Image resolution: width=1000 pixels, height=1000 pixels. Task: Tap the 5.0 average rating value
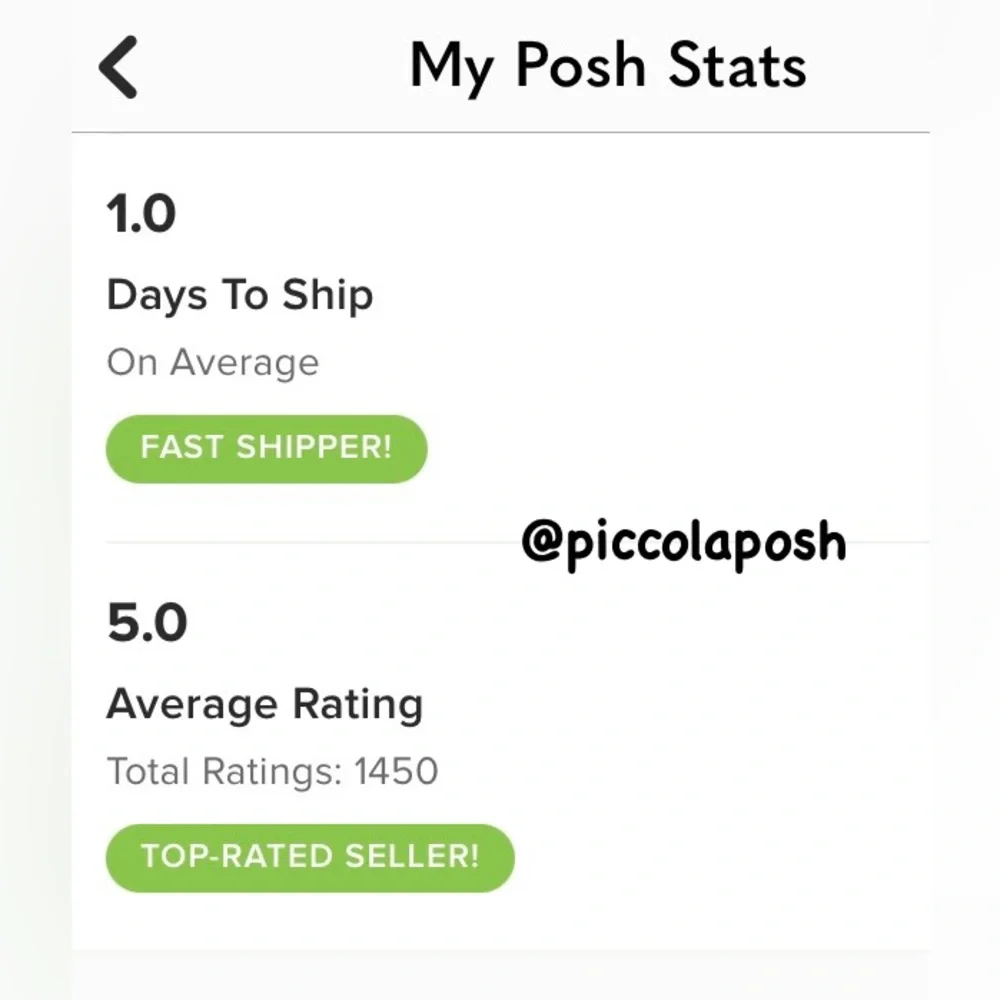tap(147, 624)
